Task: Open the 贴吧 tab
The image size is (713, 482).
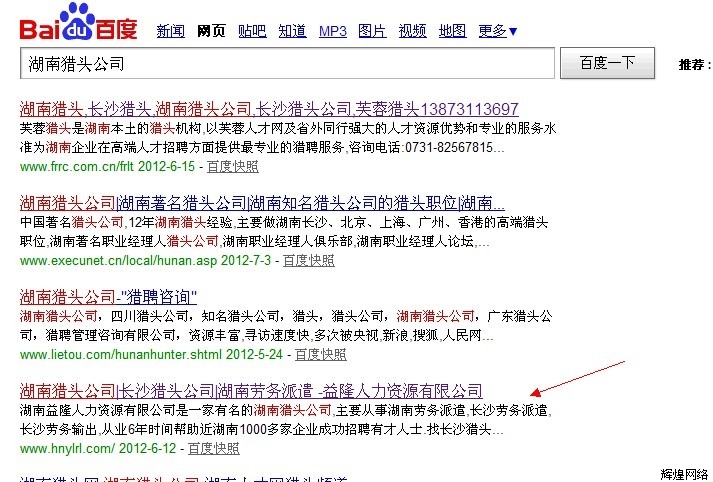Action: point(252,31)
